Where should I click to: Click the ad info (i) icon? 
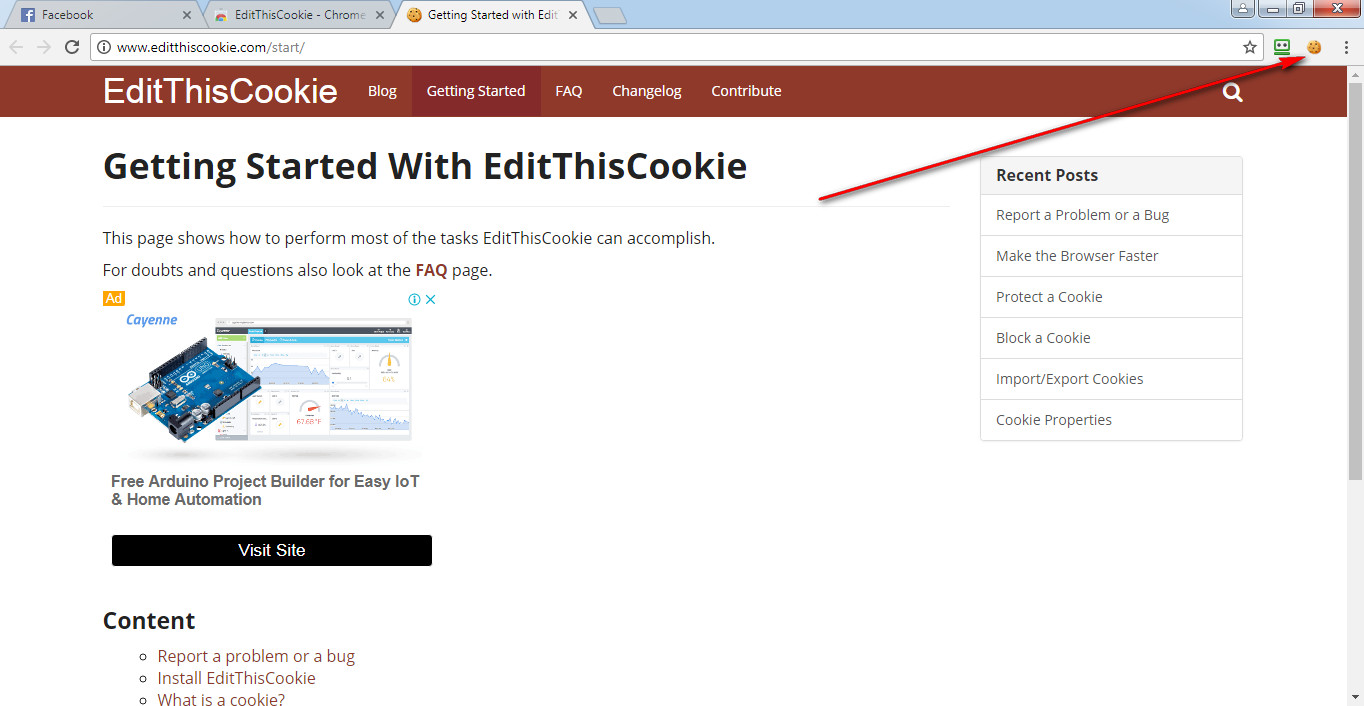pyautogui.click(x=414, y=299)
